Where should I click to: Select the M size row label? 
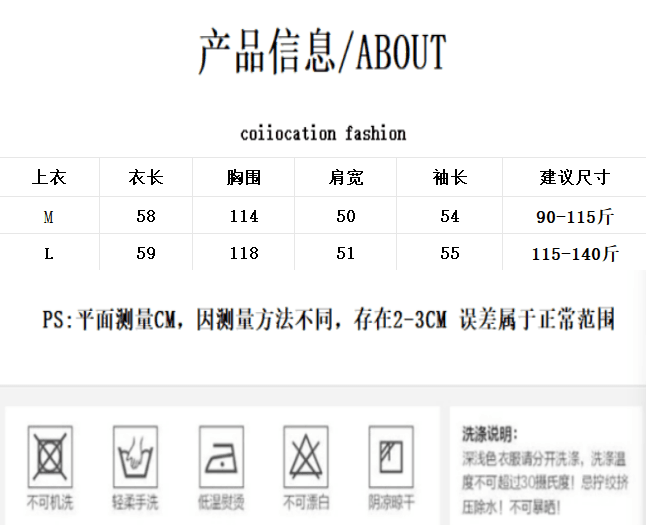tap(49, 217)
